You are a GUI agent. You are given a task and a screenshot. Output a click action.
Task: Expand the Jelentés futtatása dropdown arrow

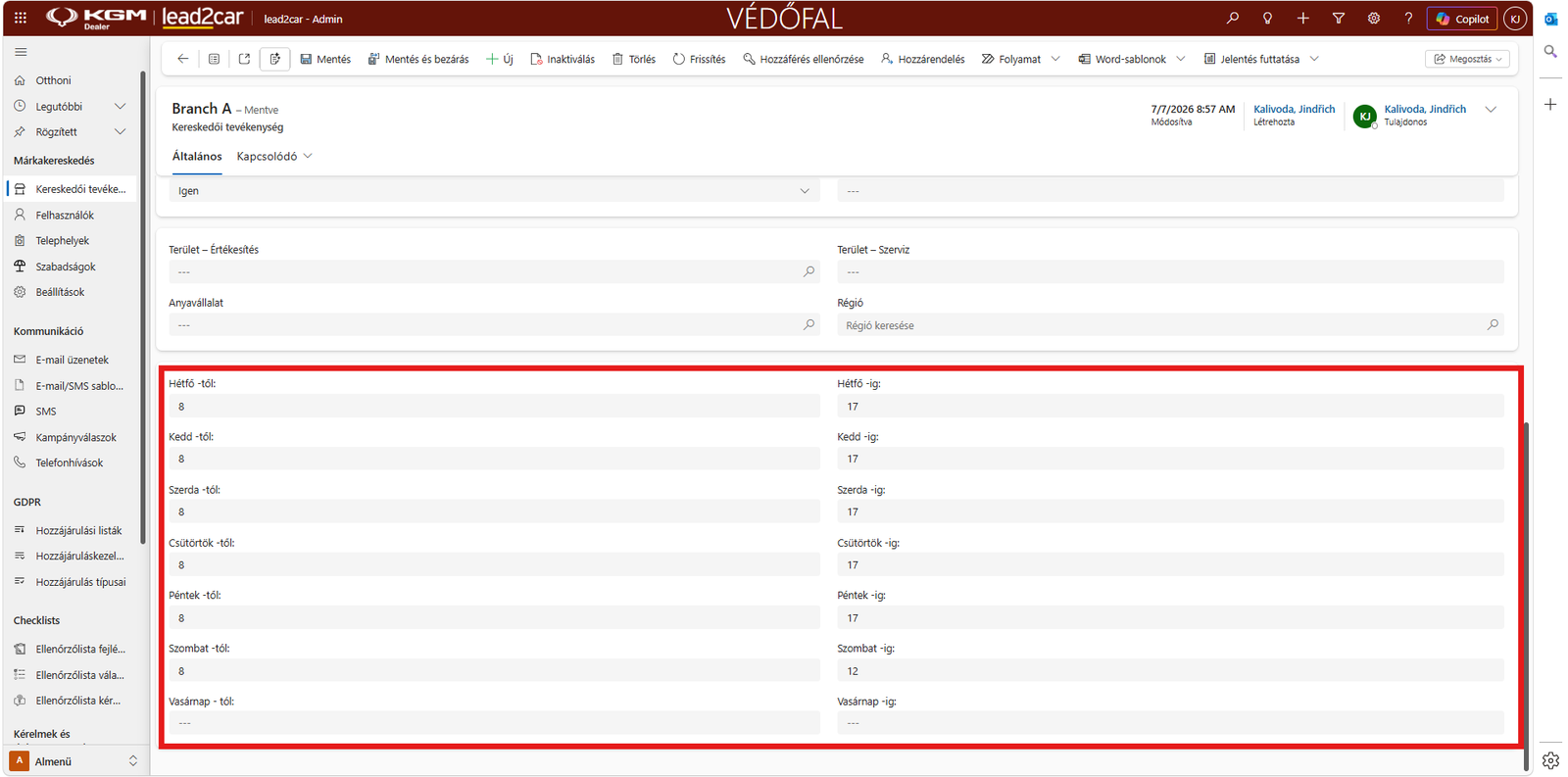tap(1314, 59)
